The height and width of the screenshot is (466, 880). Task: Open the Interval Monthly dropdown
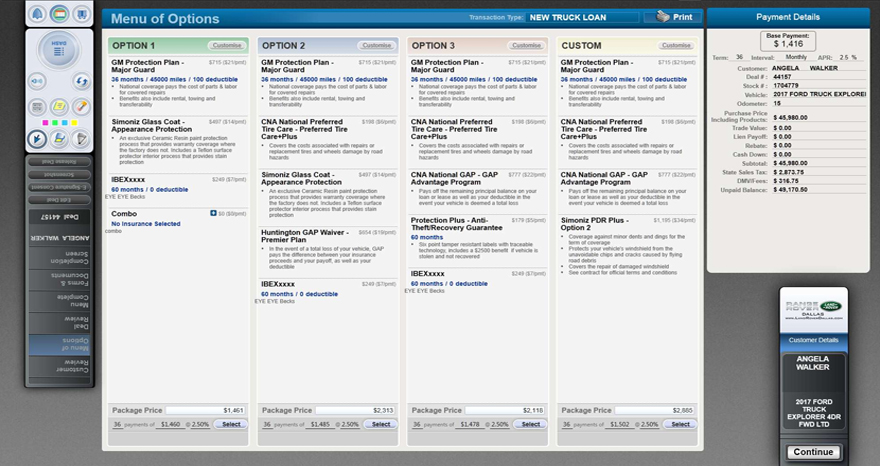(x=796, y=57)
